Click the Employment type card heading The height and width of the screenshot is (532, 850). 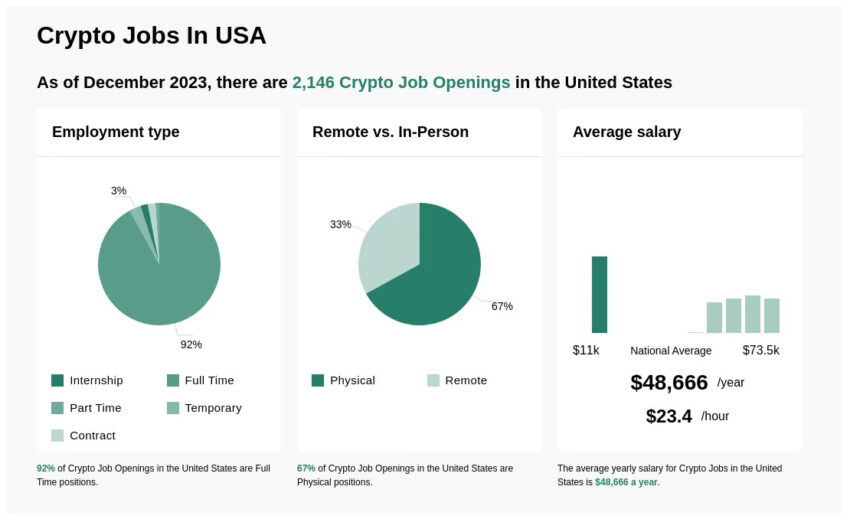pos(115,132)
